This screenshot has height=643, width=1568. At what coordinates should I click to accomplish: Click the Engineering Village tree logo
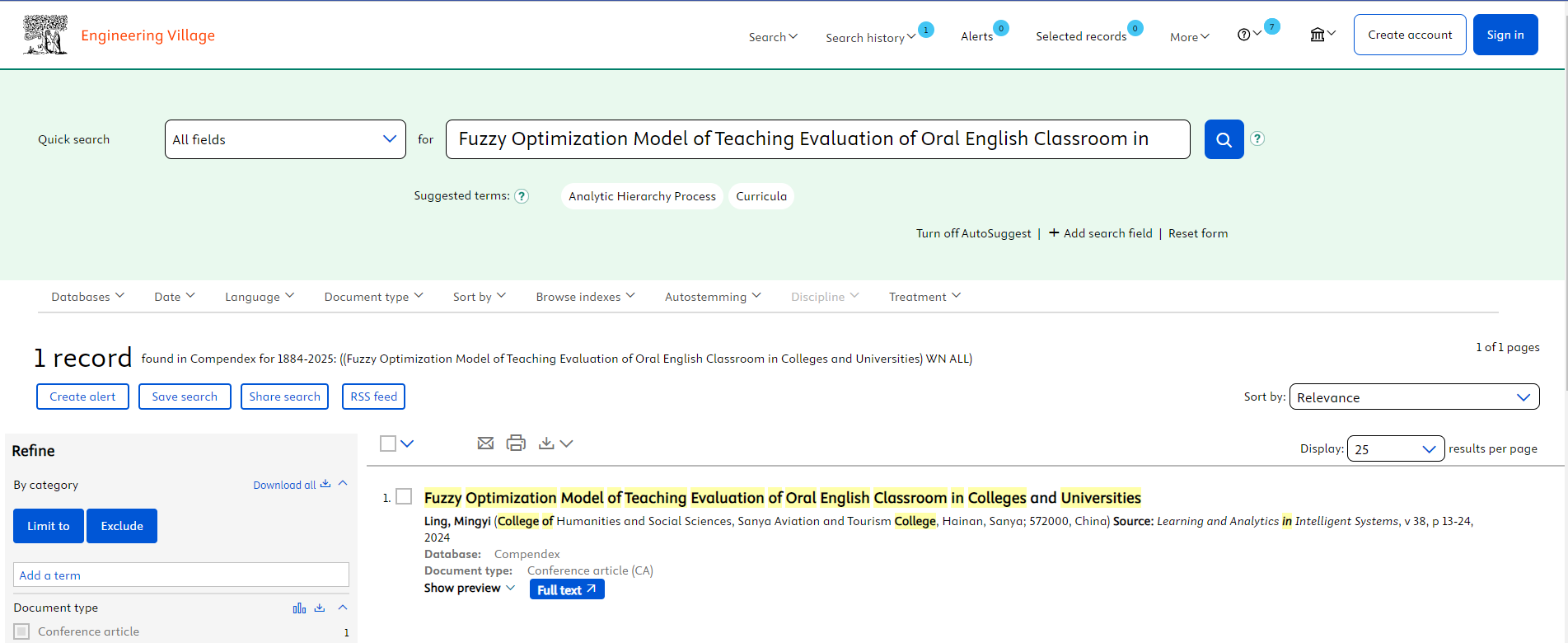pyautogui.click(x=45, y=35)
